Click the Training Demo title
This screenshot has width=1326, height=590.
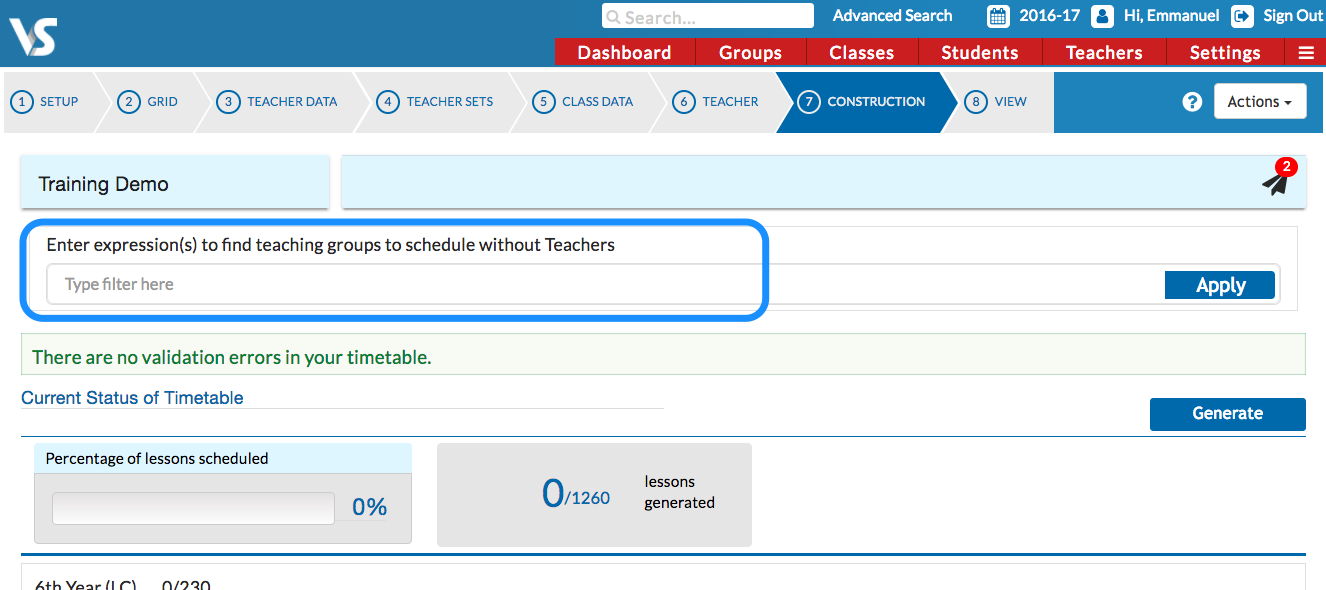104,184
